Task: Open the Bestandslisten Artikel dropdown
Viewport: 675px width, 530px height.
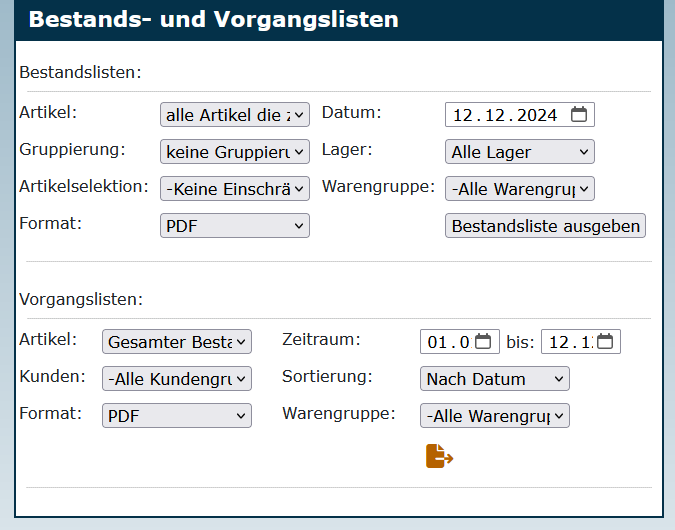Action: coord(235,115)
